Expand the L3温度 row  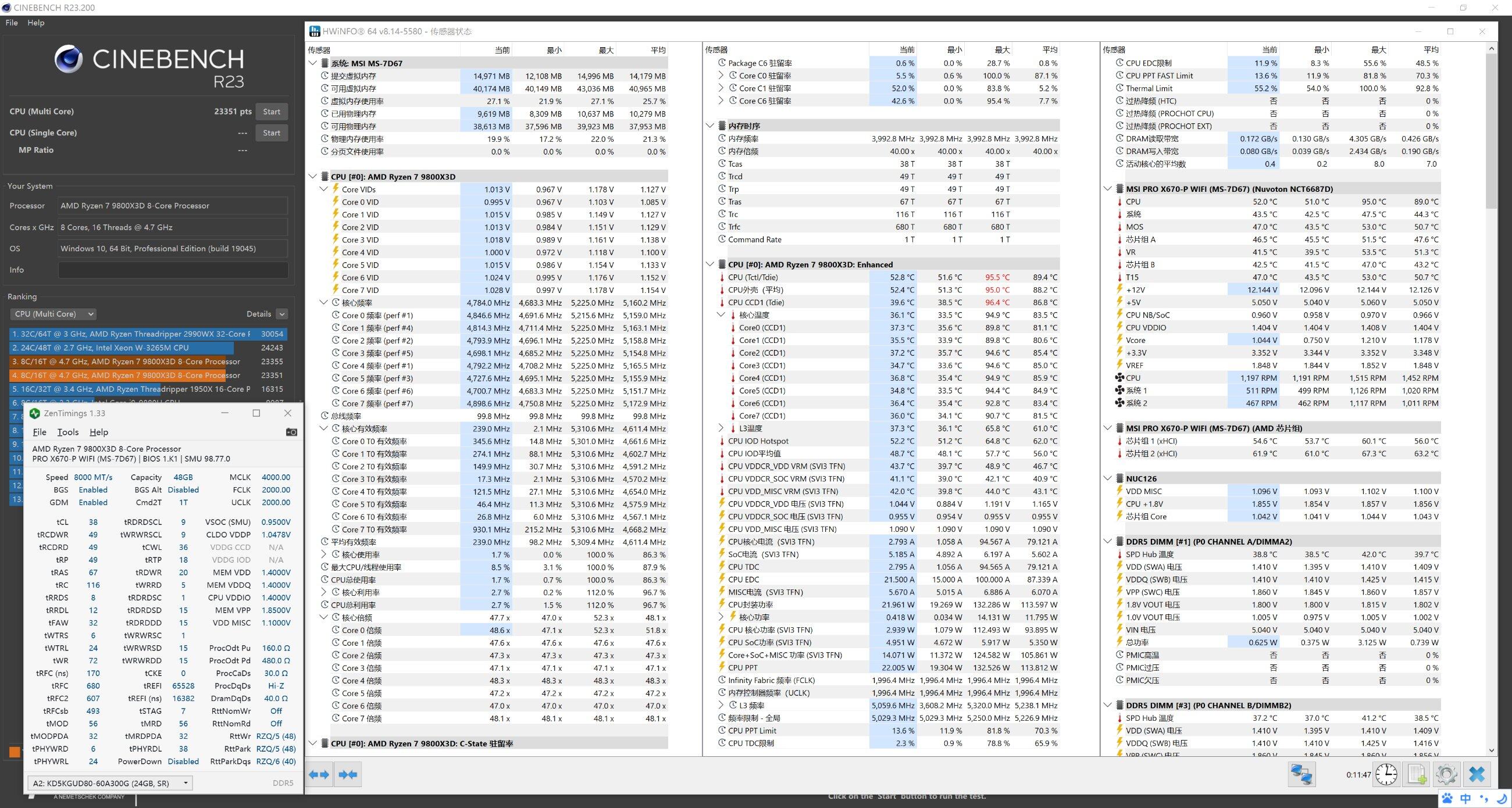[721, 428]
